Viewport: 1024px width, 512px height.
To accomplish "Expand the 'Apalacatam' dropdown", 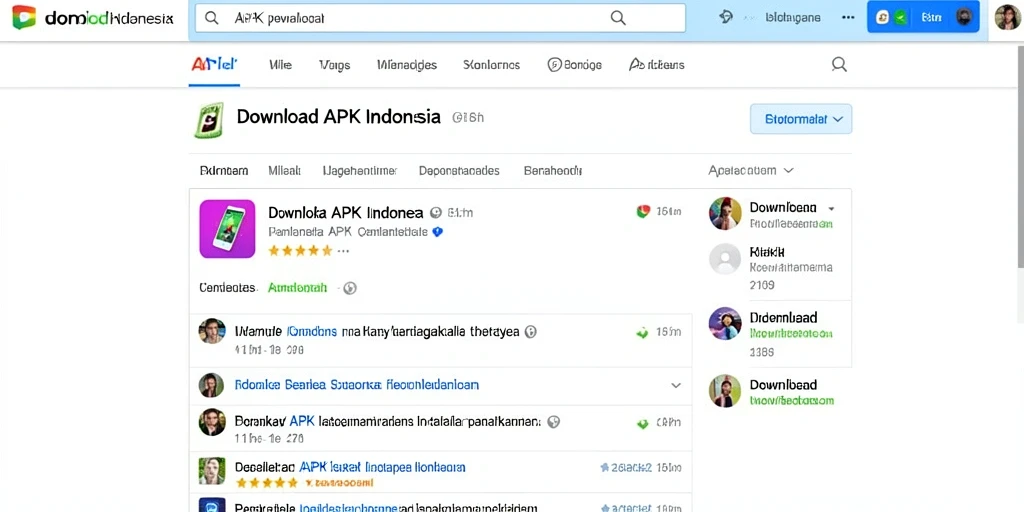I will [x=751, y=170].
